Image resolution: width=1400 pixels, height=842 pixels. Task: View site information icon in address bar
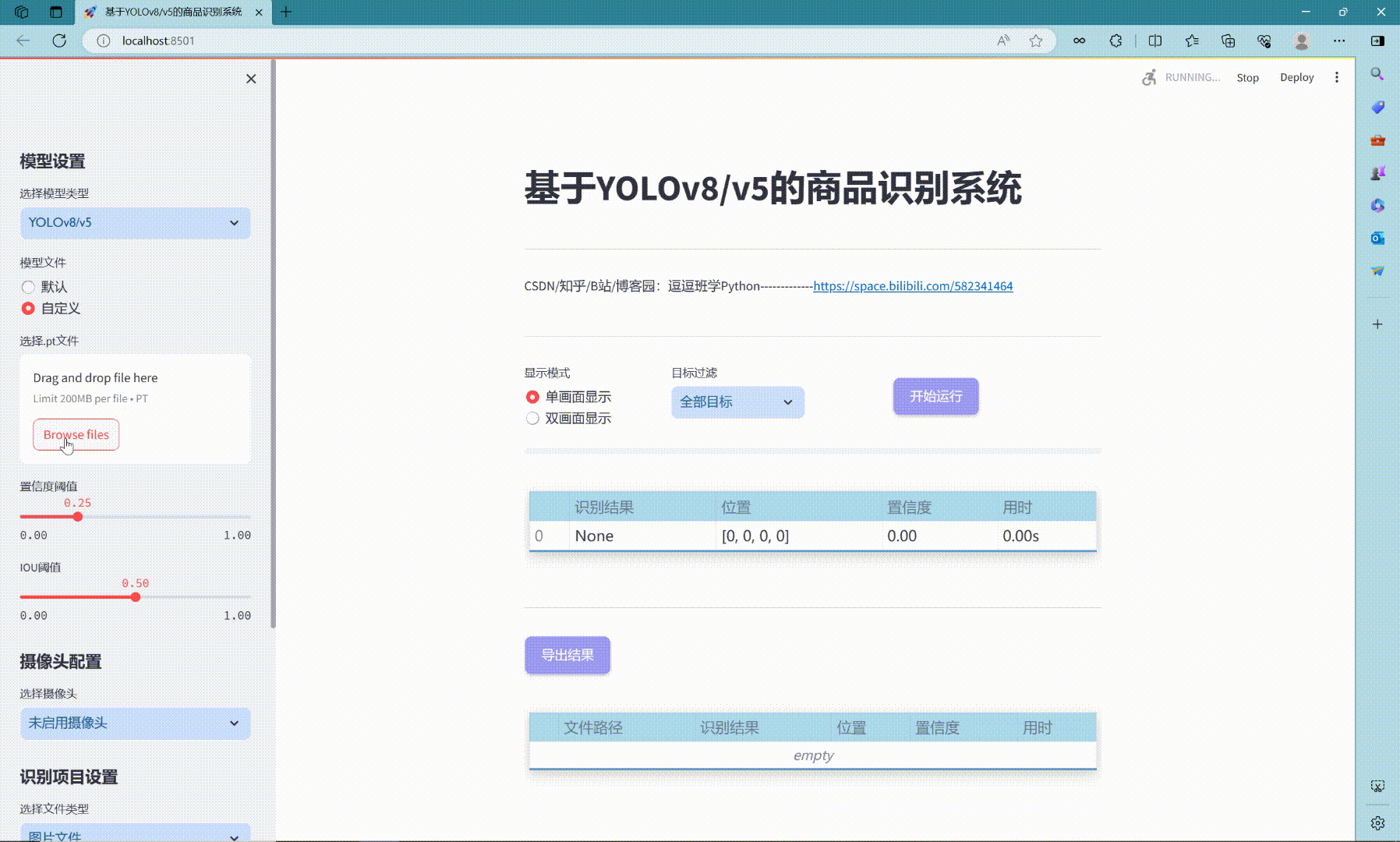[103, 41]
